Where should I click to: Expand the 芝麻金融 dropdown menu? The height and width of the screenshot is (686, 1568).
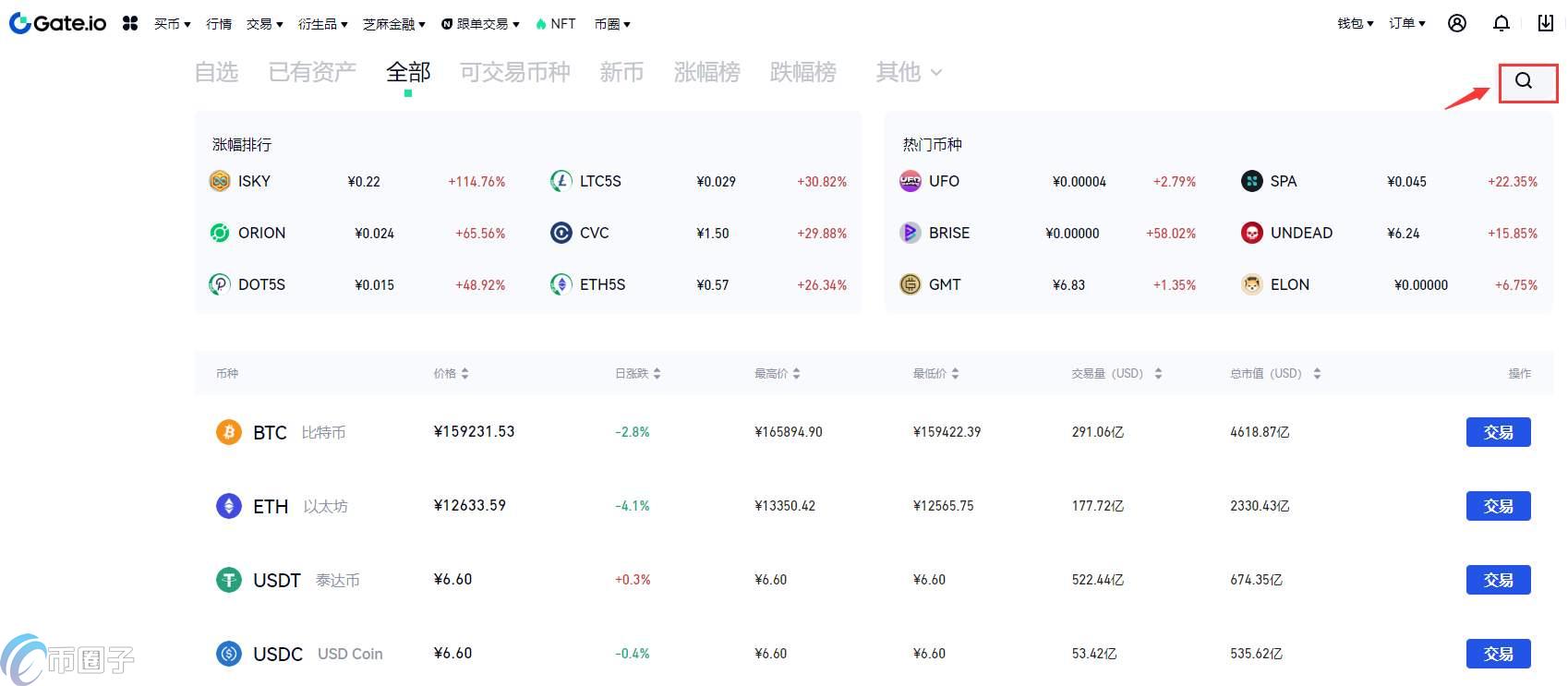(x=393, y=24)
